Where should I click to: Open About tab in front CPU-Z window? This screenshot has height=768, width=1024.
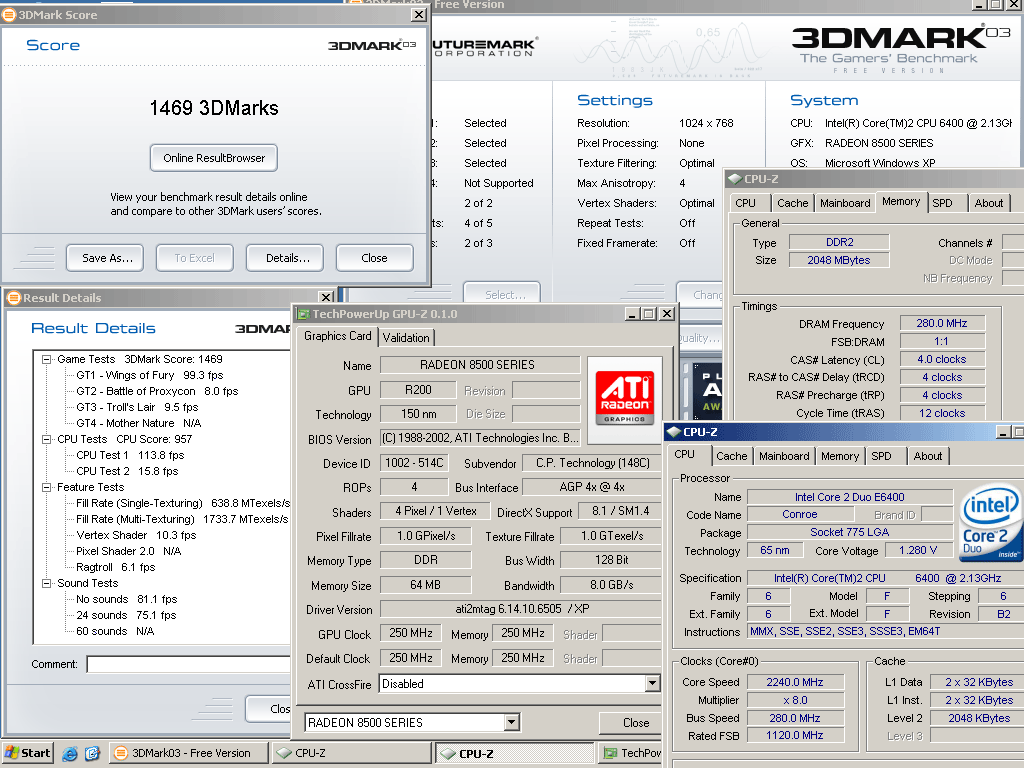pyautogui.click(x=927, y=456)
